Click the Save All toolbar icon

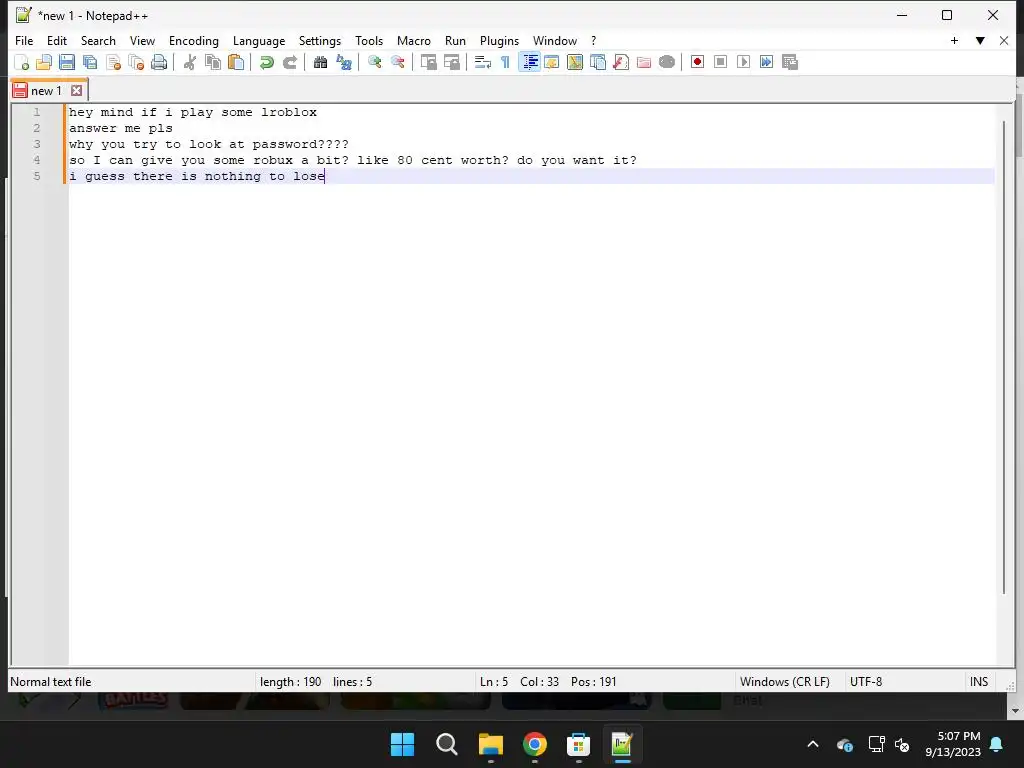90,63
